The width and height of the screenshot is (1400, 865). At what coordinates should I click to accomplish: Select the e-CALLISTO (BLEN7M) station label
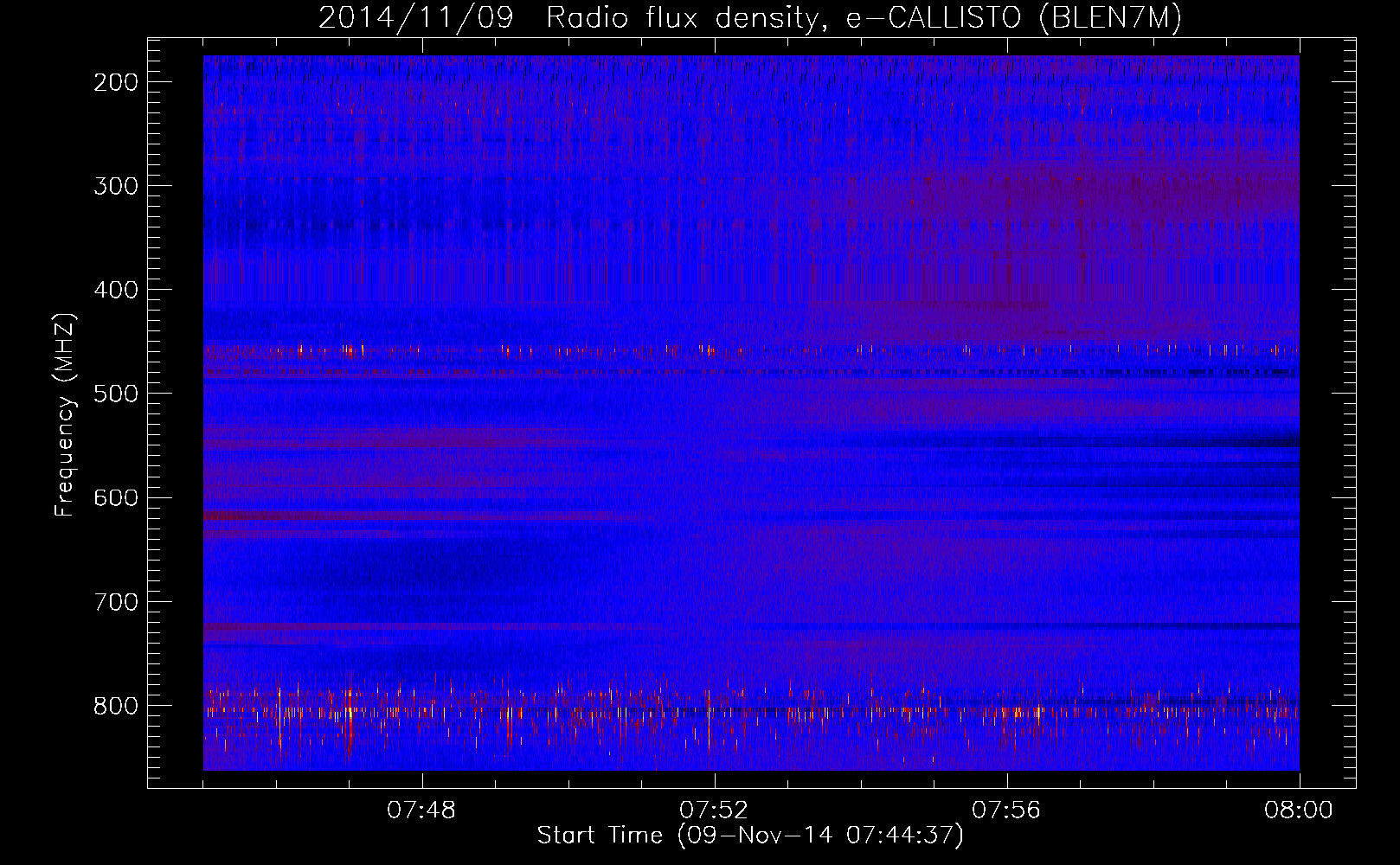(x=1013, y=18)
